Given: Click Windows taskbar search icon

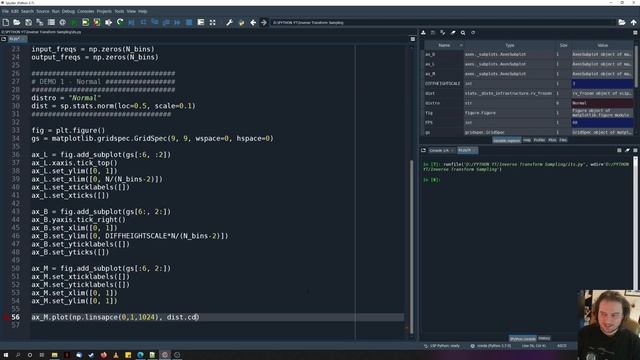Looking at the screenshot, I should [18, 355].
